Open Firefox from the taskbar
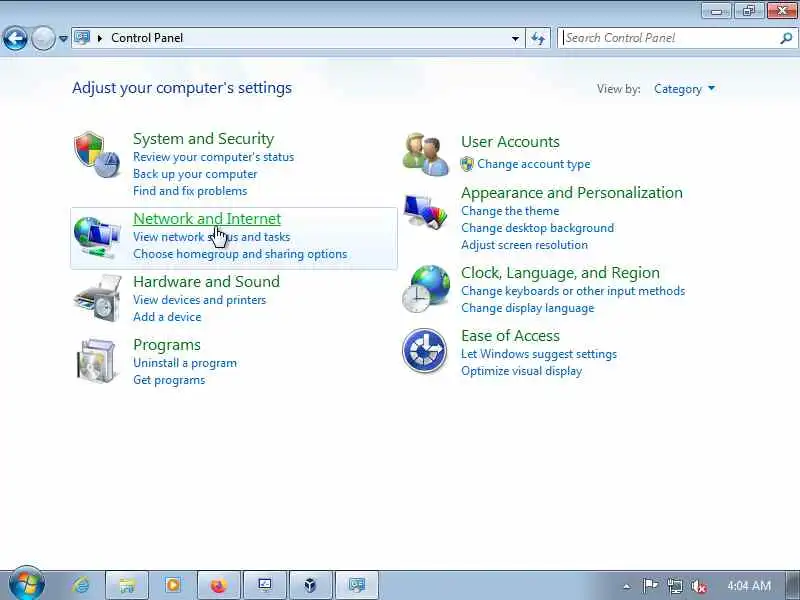800x600 pixels. point(219,585)
